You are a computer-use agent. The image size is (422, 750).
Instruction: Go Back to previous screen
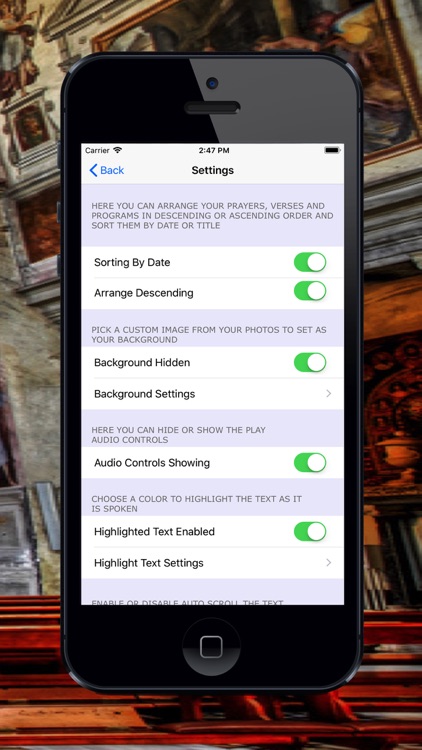click(107, 170)
